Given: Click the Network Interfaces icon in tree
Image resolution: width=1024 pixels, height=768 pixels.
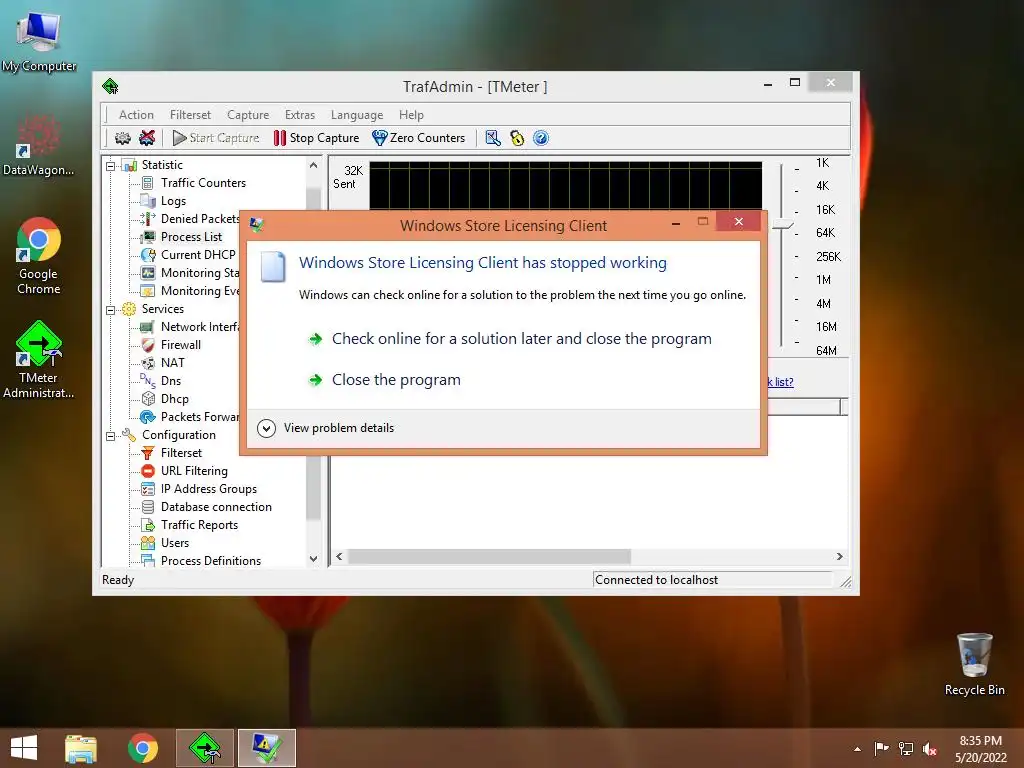Looking at the screenshot, I should pyautogui.click(x=148, y=327).
